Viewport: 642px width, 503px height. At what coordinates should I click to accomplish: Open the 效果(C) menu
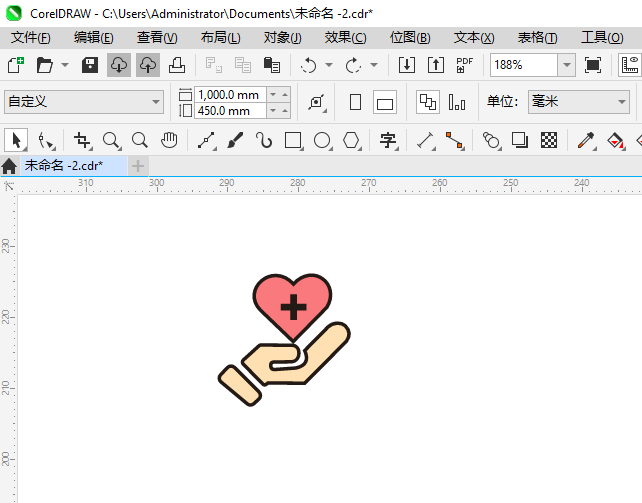346,38
